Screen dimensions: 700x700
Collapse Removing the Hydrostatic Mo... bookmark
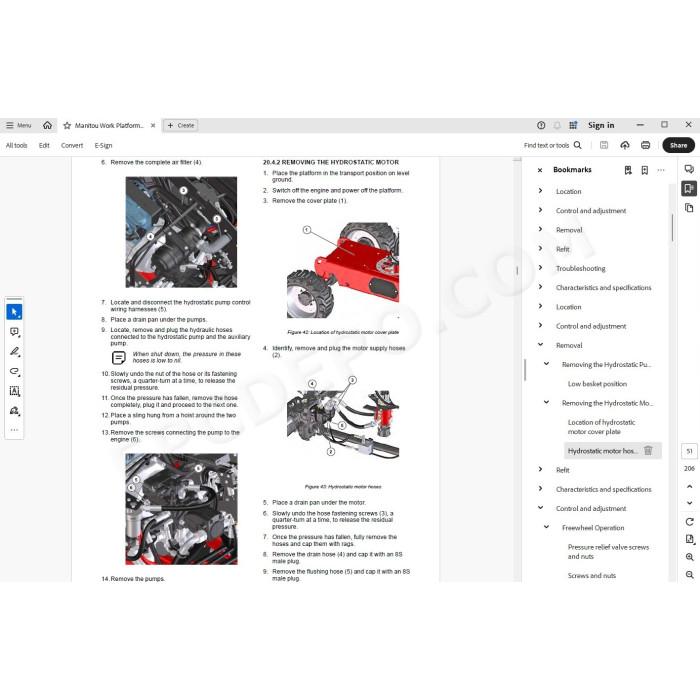[x=546, y=402]
